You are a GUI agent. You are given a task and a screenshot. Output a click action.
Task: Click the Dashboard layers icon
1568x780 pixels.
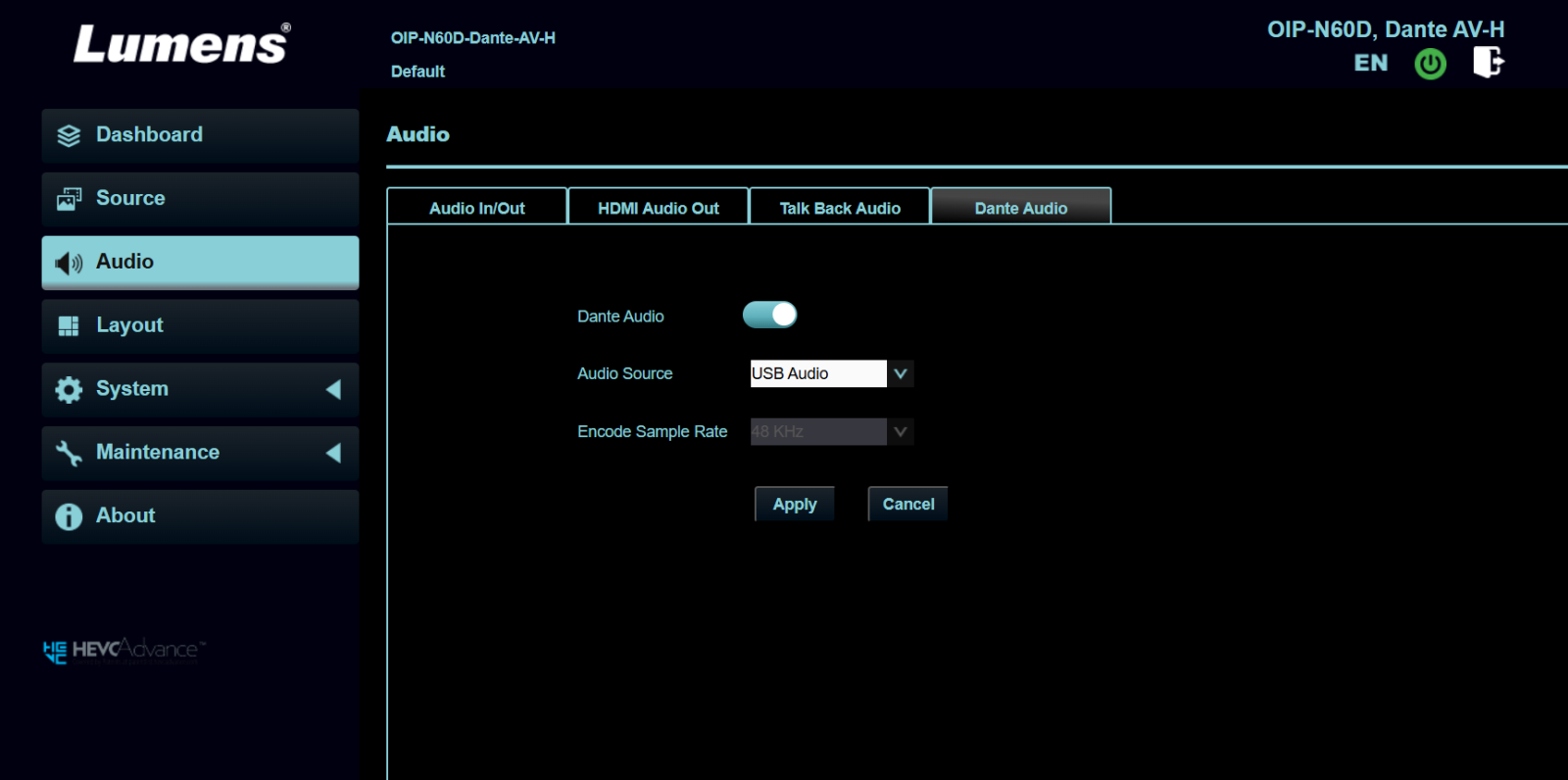69,135
